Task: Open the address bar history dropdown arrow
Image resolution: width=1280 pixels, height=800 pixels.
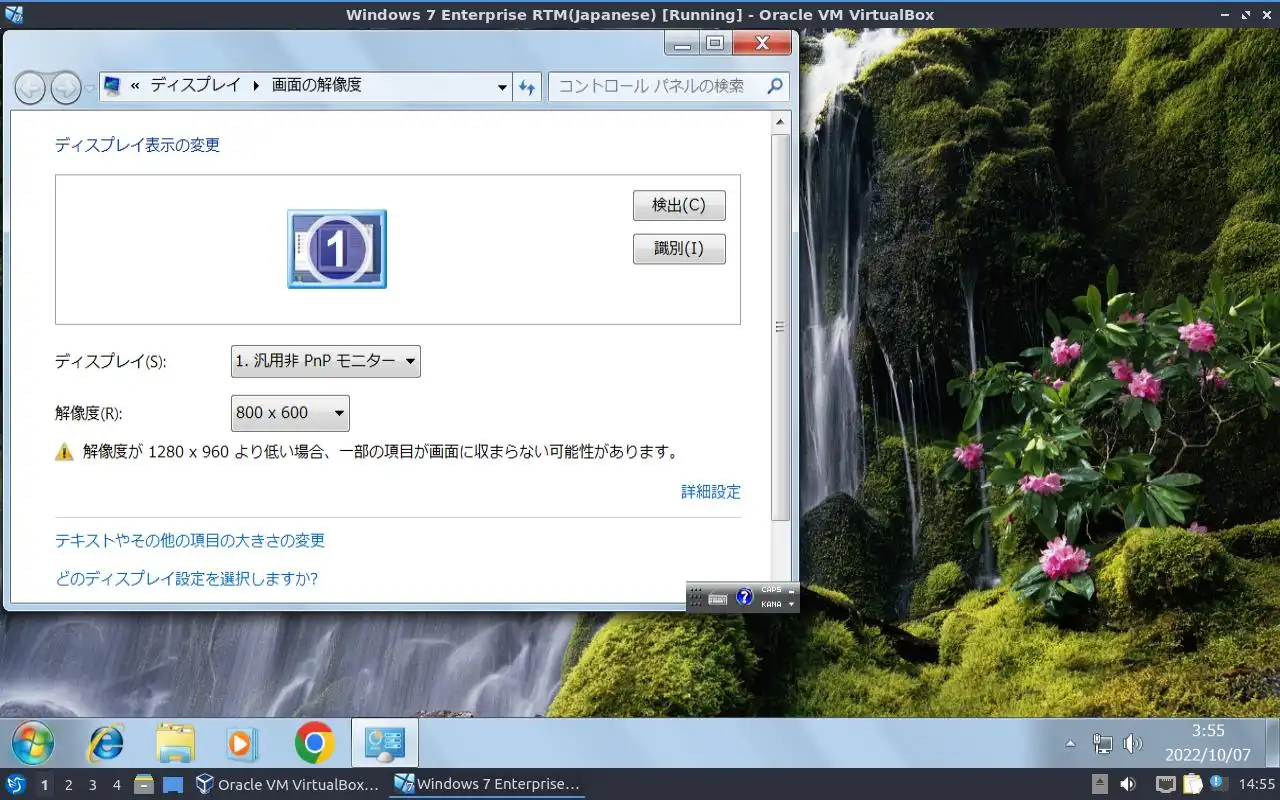Action: (x=502, y=87)
